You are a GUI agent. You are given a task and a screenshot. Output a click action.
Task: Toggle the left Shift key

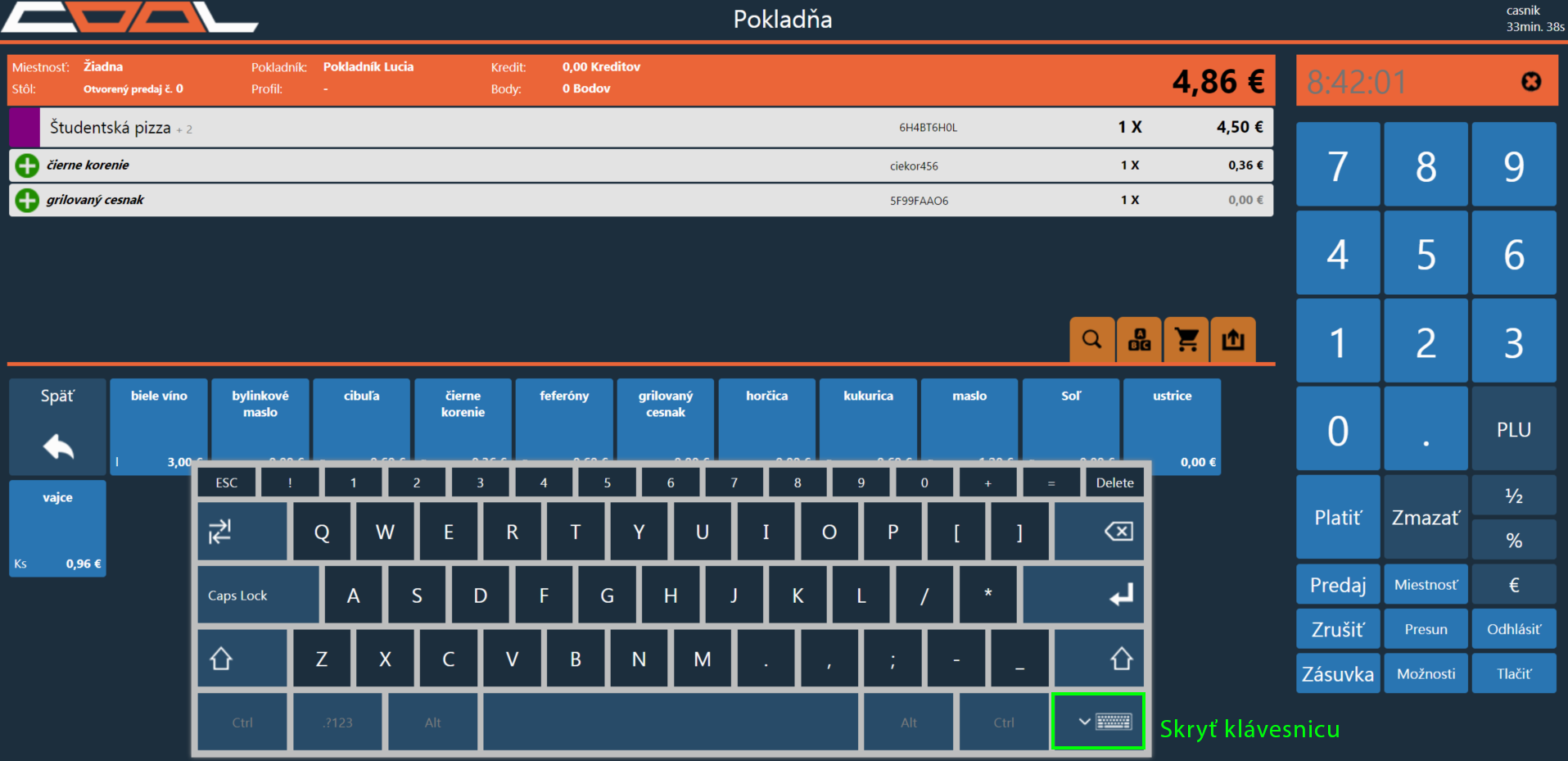(x=242, y=659)
